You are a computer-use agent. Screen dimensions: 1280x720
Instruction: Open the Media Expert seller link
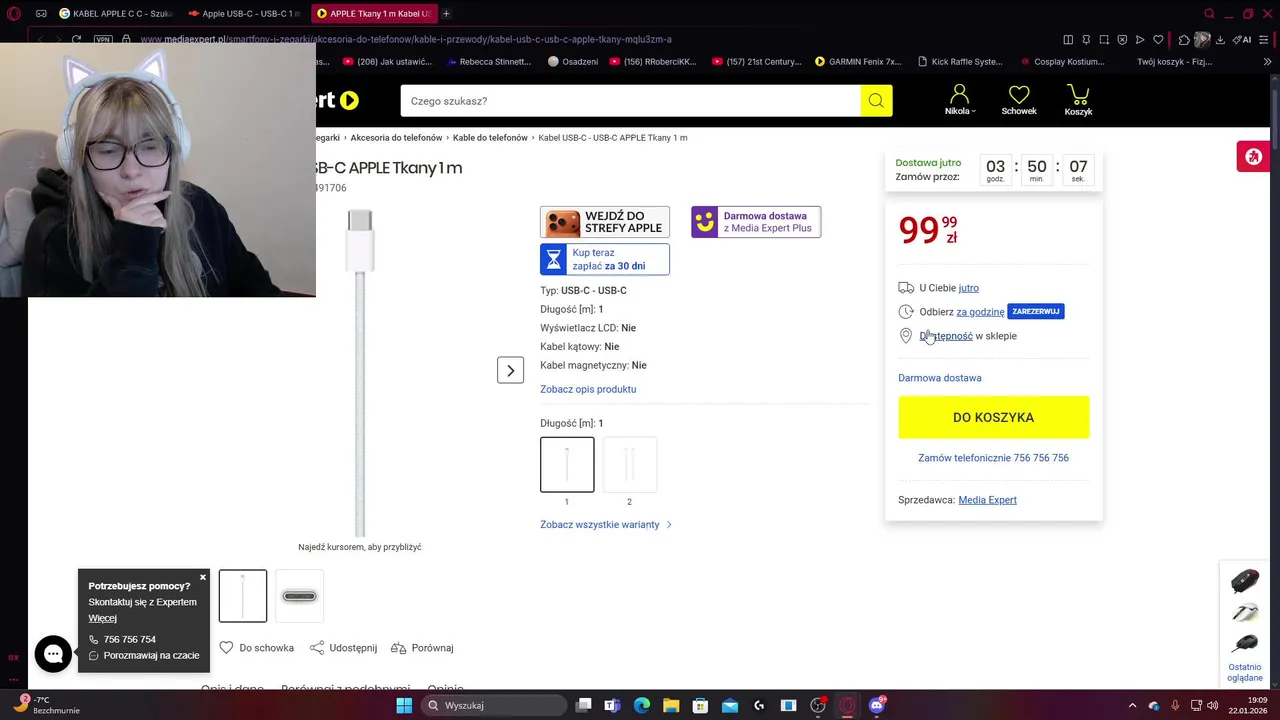coord(987,500)
